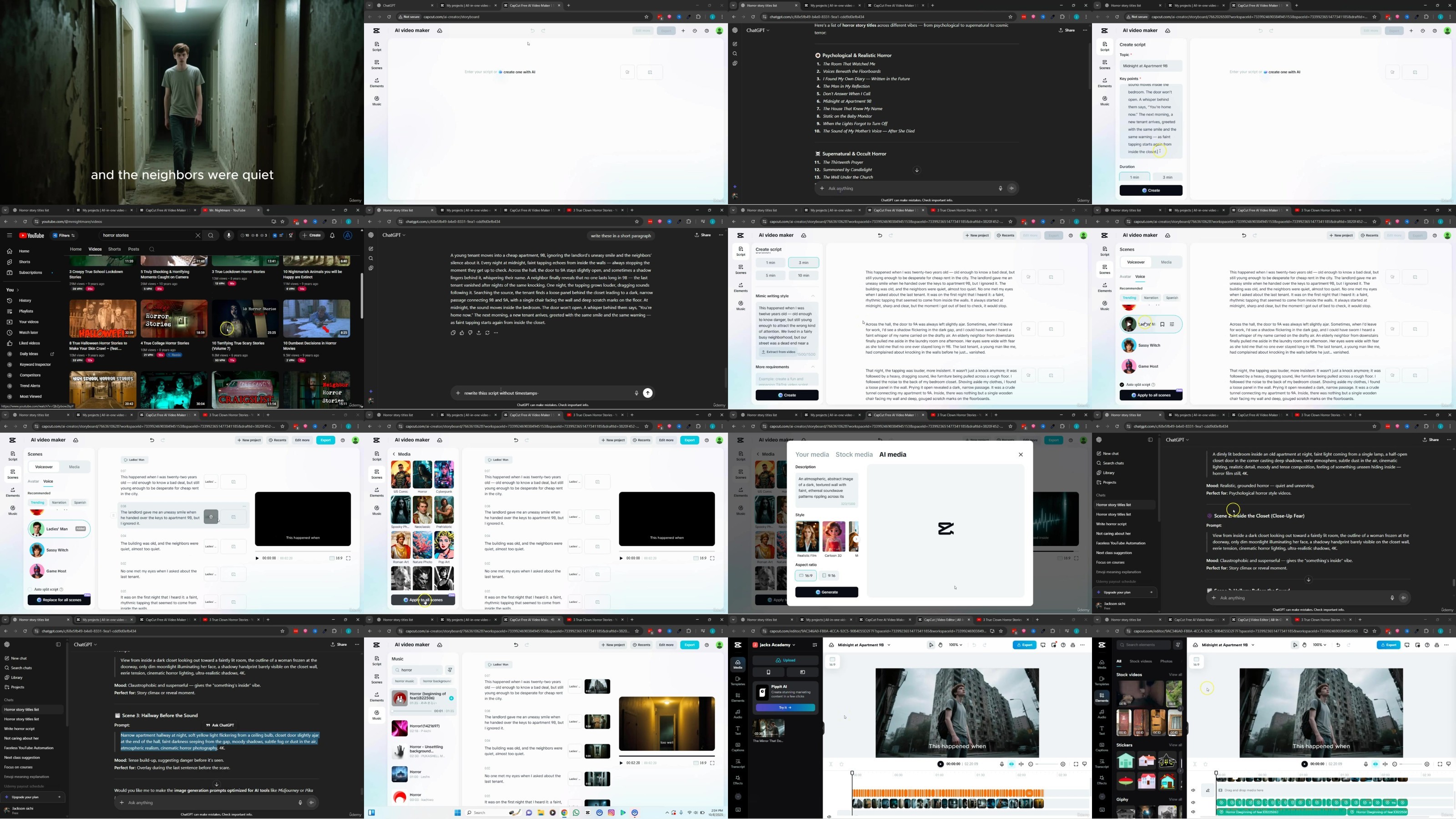Screen dimensions: 1456x819
Task: Show next styles arrow in AI media dialog
Action: [x=856, y=539]
